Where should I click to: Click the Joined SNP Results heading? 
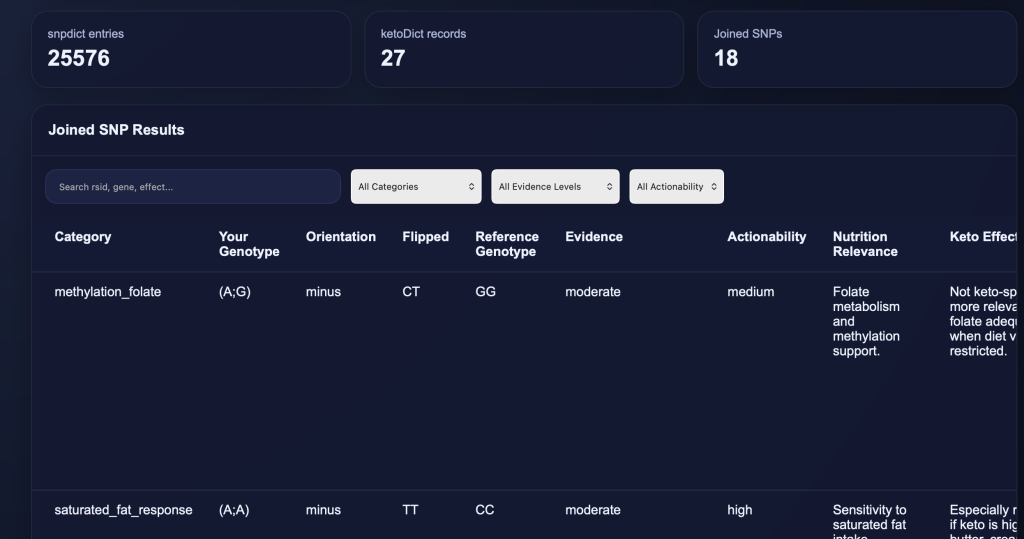pos(116,130)
